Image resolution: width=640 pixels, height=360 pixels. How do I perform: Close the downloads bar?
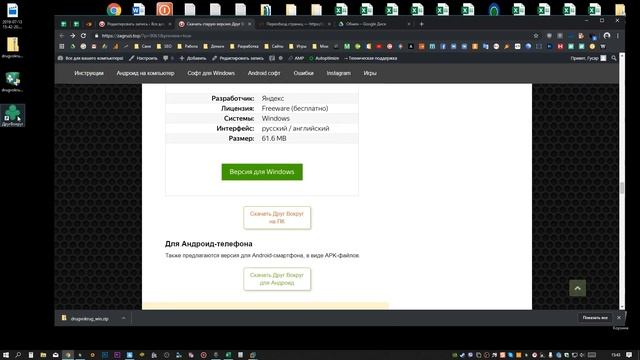coord(619,318)
